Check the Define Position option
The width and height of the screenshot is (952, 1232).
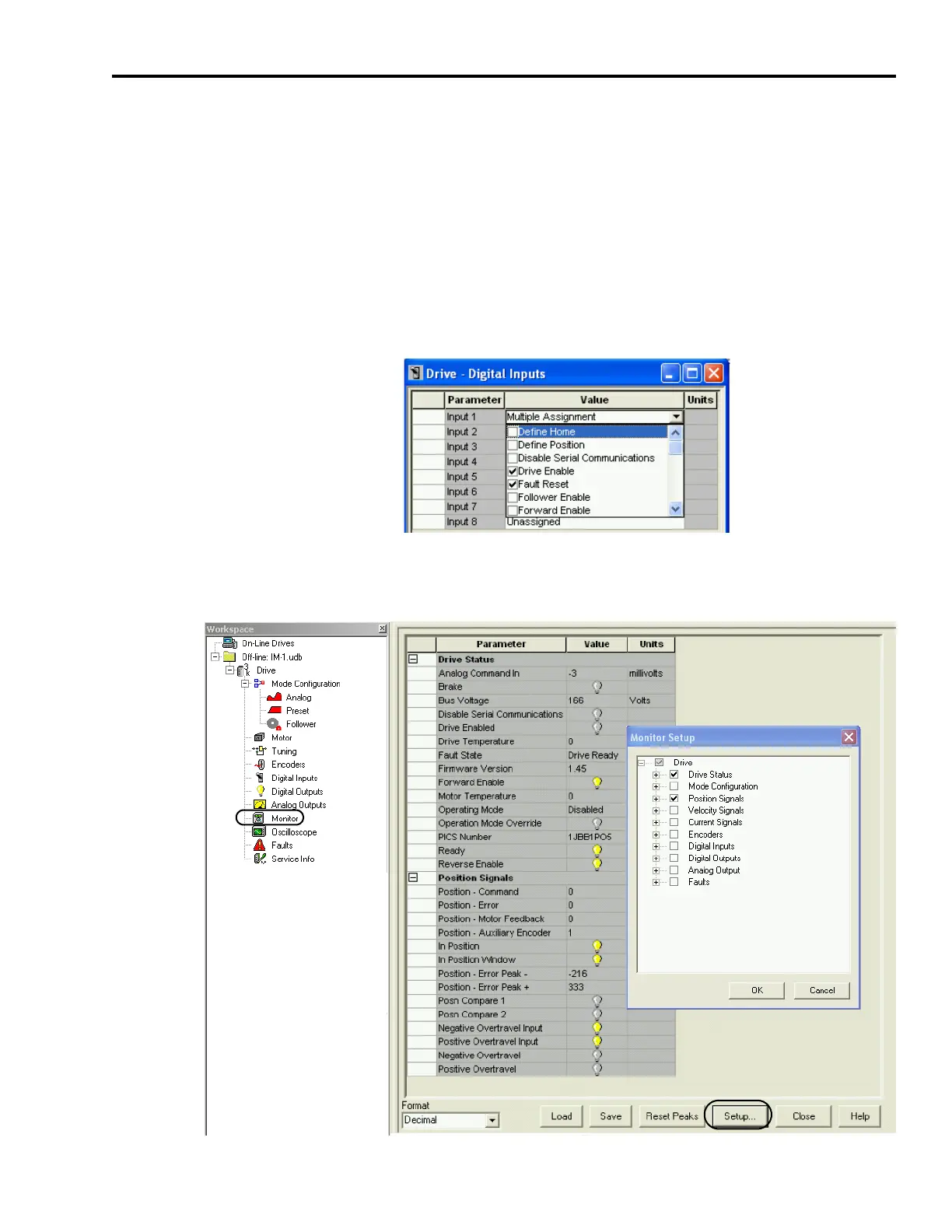[513, 445]
